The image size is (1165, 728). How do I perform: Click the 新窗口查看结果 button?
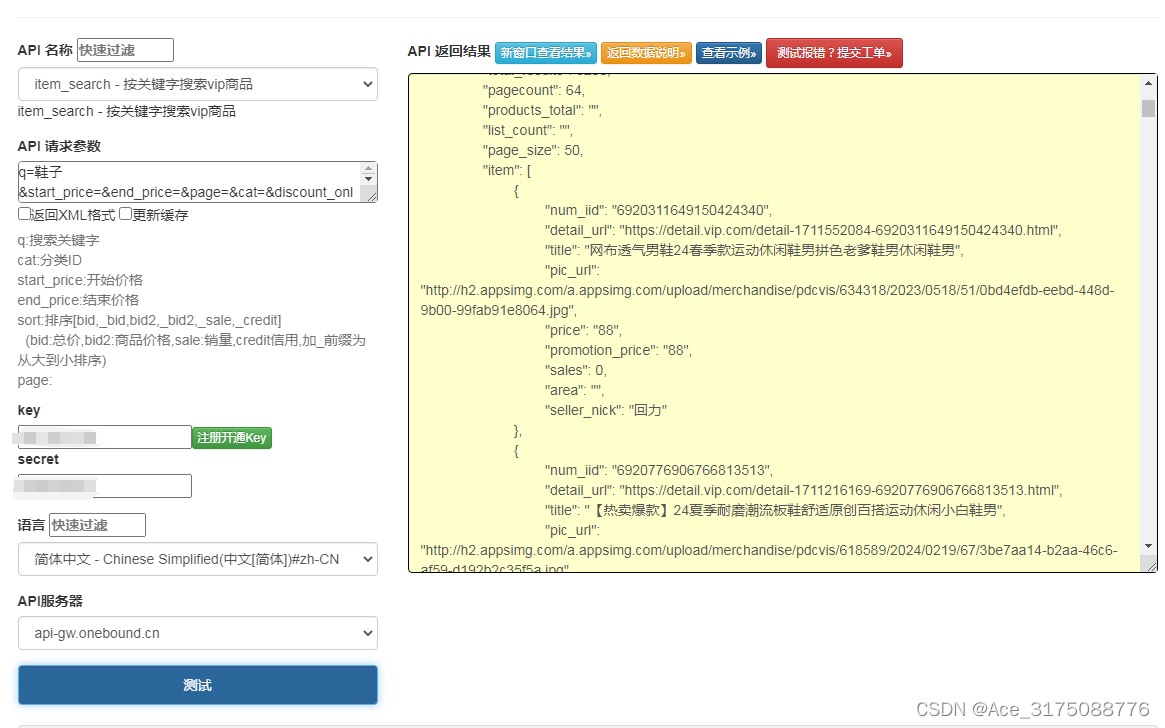point(545,53)
